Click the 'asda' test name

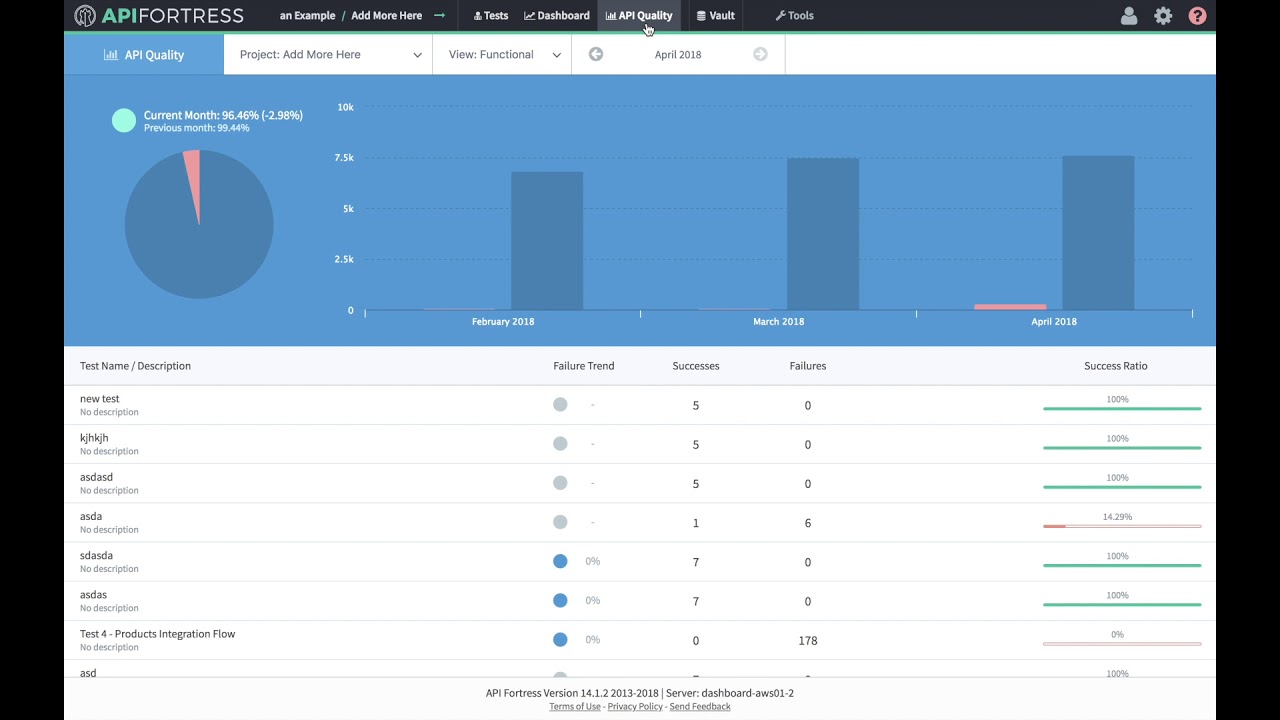tap(91, 516)
